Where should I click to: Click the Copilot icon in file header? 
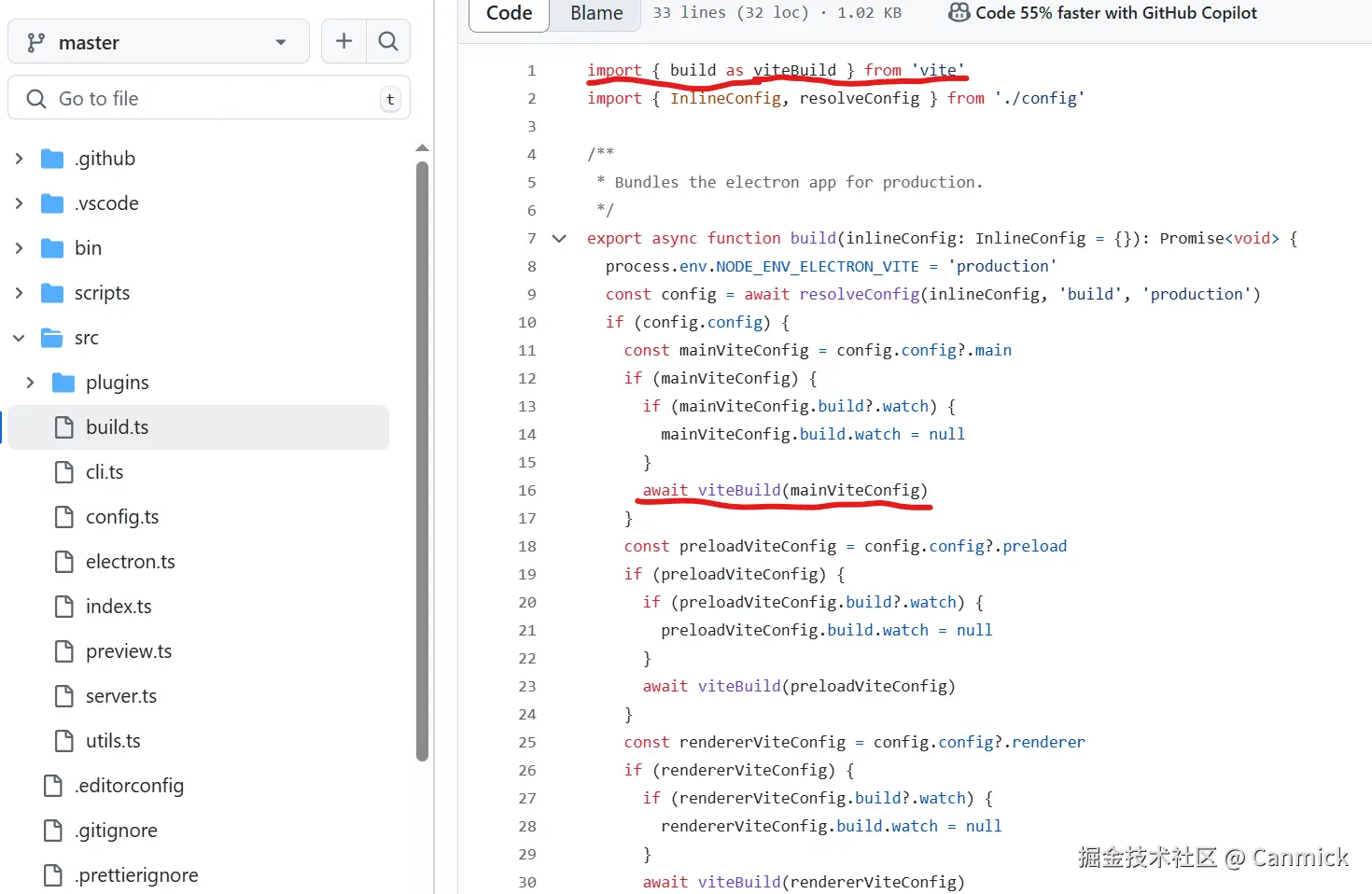959,13
